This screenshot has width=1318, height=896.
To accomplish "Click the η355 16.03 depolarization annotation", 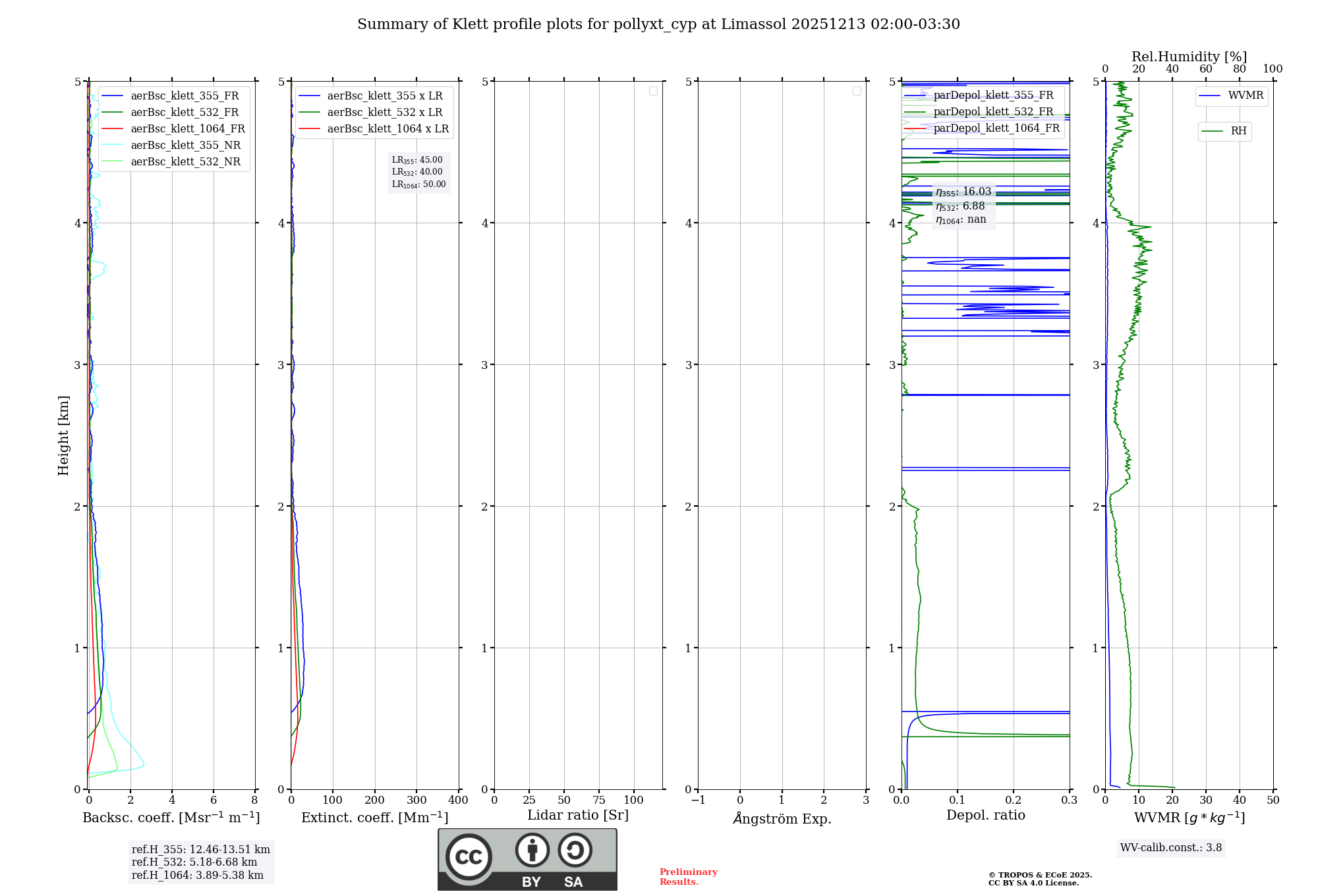I will tap(963, 192).
